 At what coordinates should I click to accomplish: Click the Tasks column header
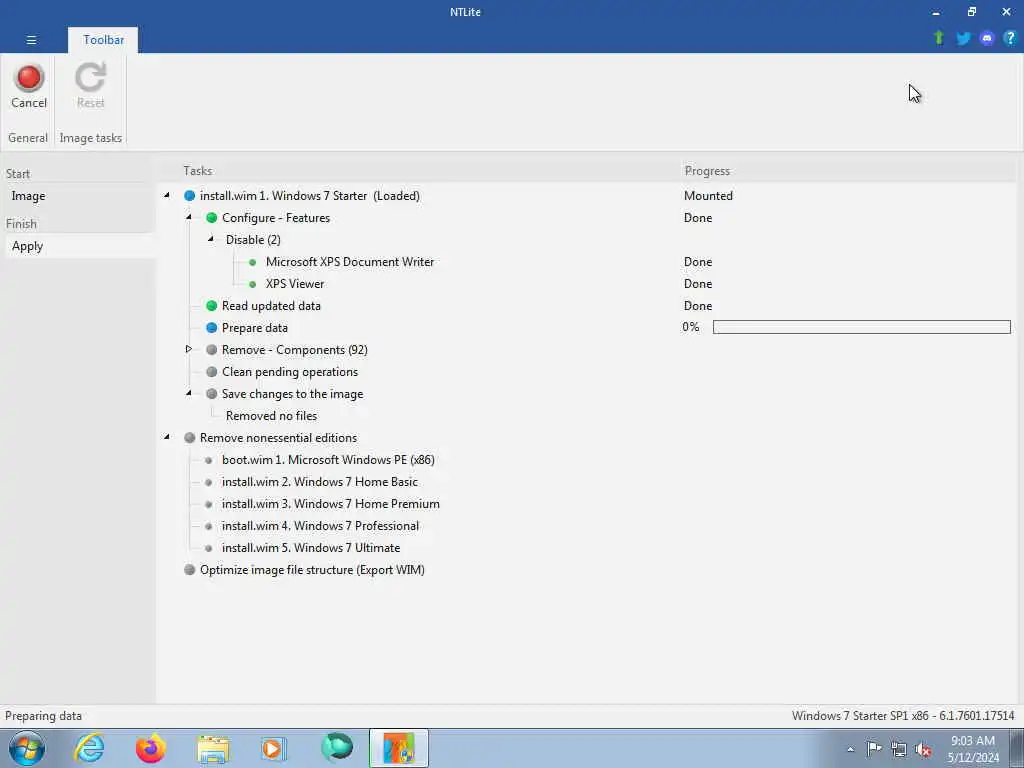pyautogui.click(x=198, y=171)
